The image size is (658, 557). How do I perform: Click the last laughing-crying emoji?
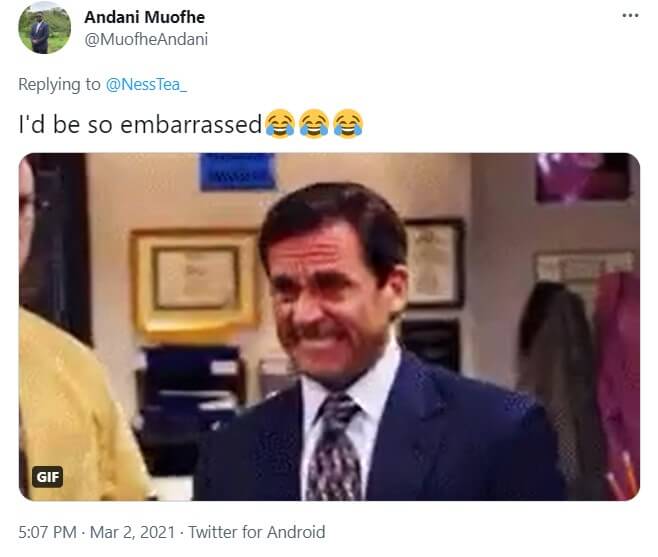348,123
